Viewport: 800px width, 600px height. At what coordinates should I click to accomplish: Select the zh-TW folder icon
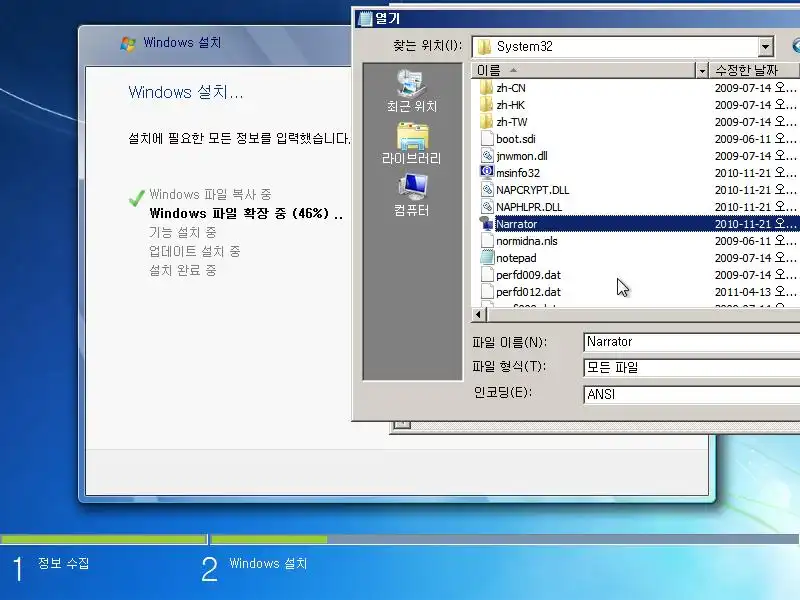pos(487,121)
